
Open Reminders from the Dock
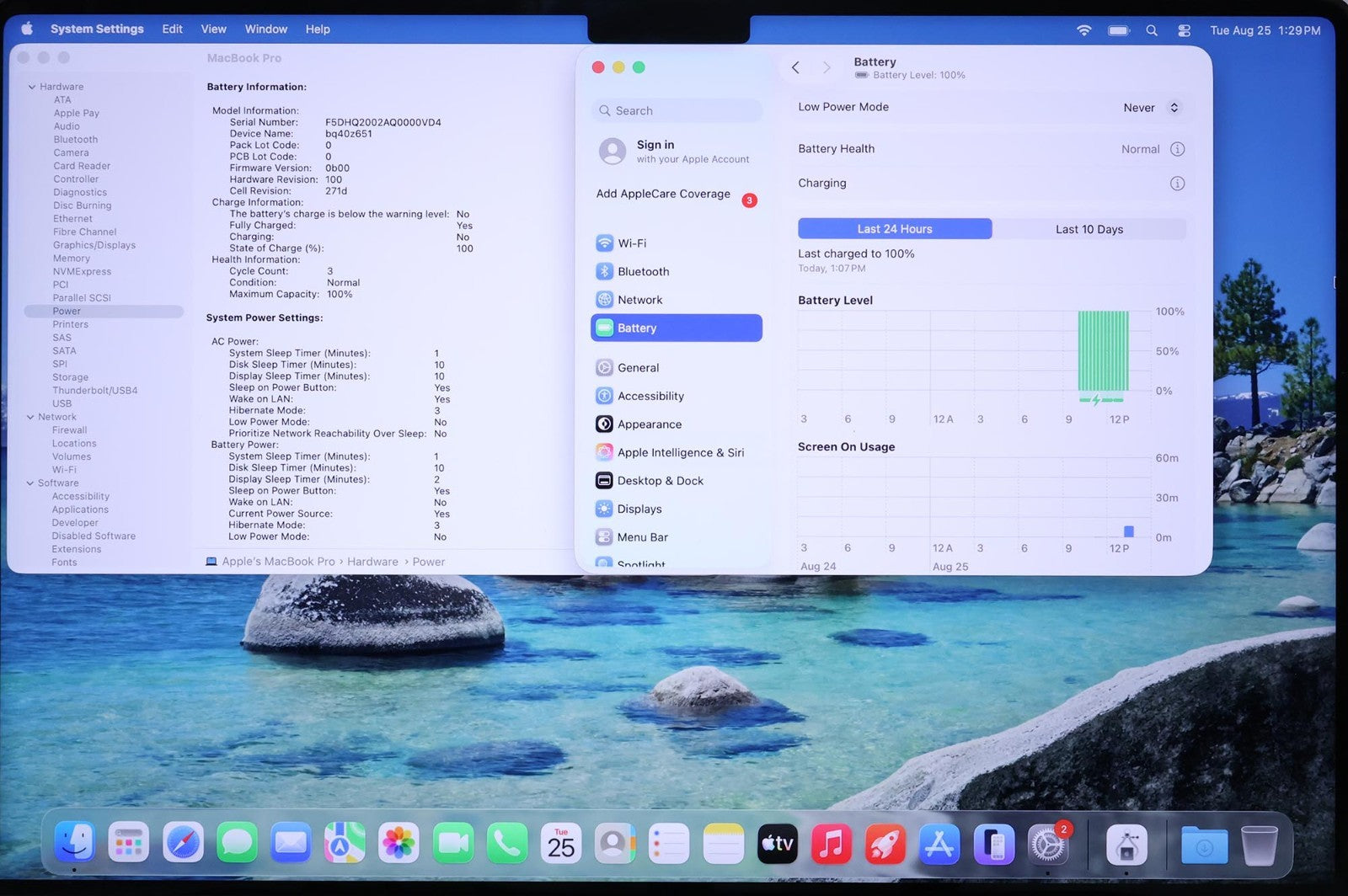(669, 843)
